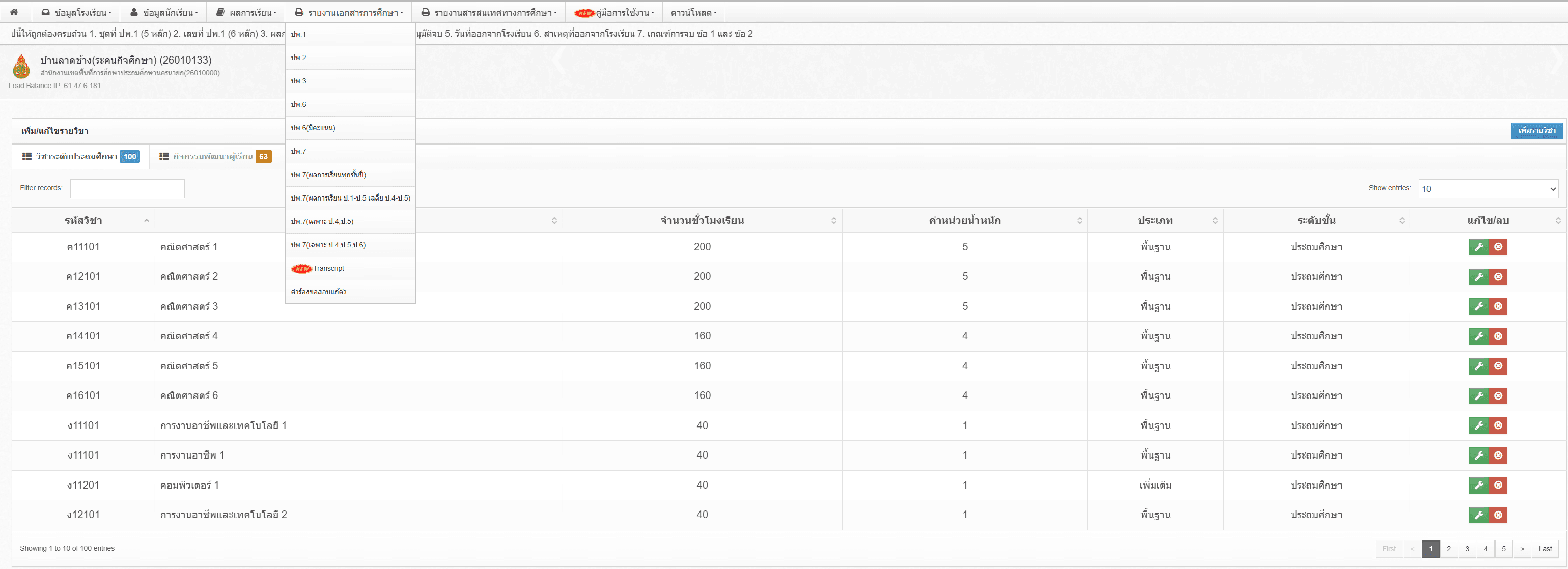Open the ดาวน์โหลด dropdown menu
This screenshot has width=1568, height=569.
click(x=693, y=12)
